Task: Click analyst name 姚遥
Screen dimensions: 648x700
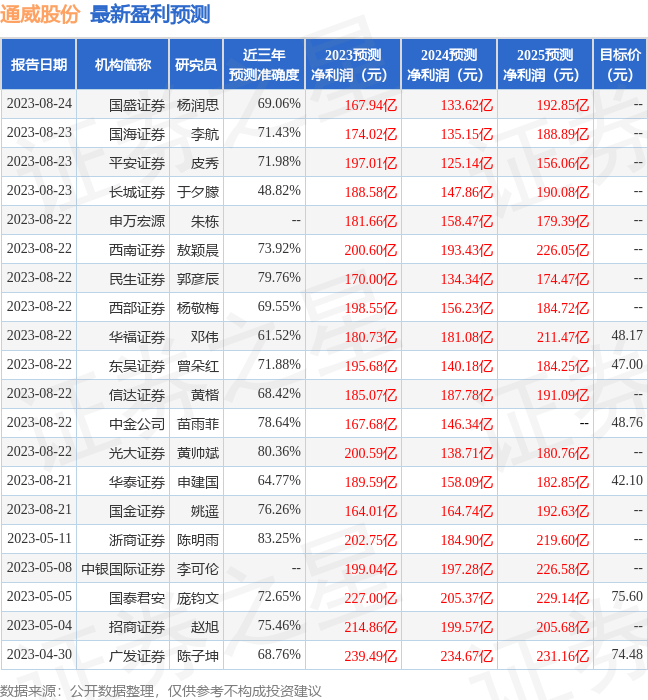Action: (x=205, y=511)
